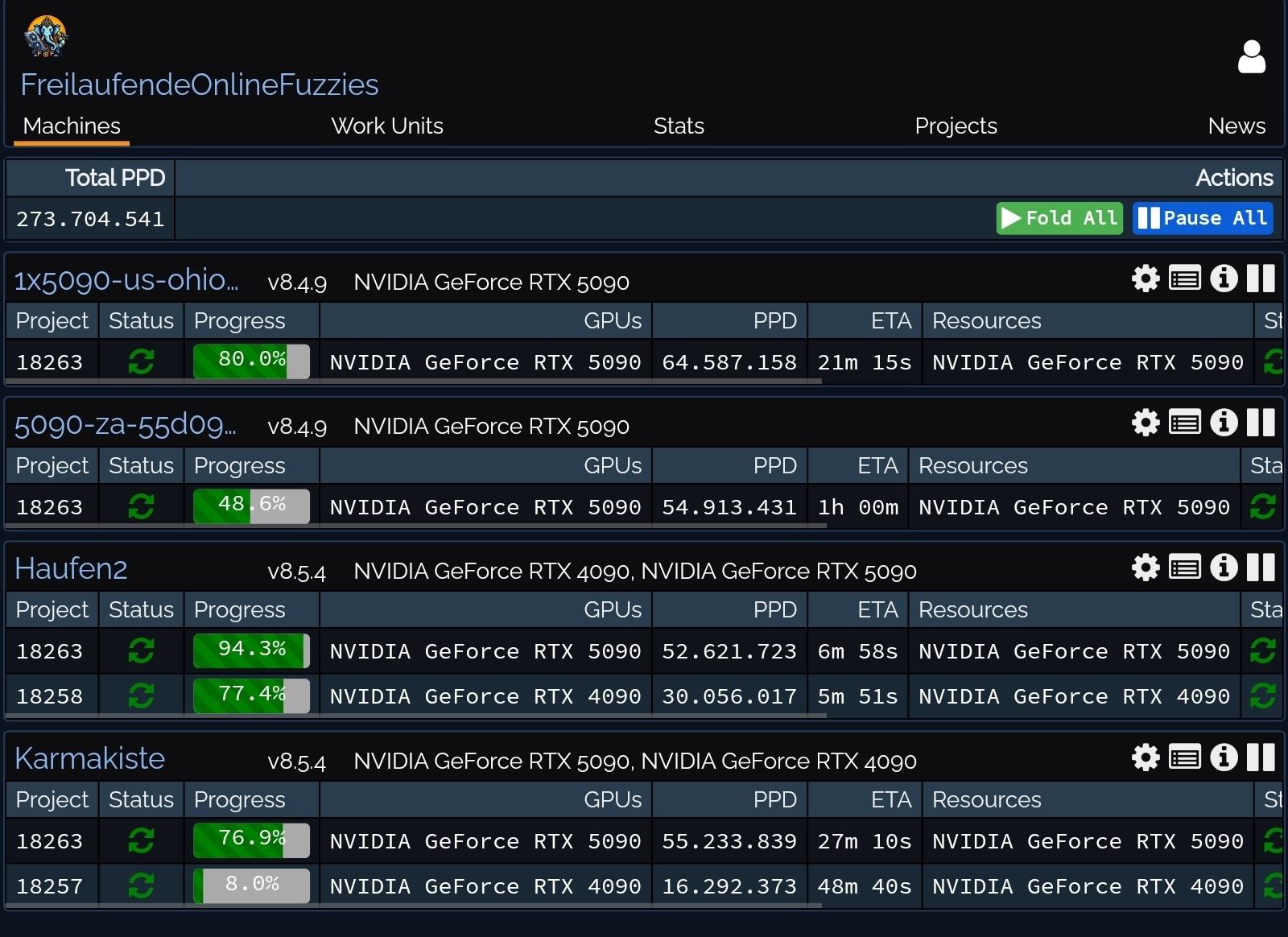Open settings for Haufen2 machine
Viewport: 1288px width, 937px height.
point(1146,568)
